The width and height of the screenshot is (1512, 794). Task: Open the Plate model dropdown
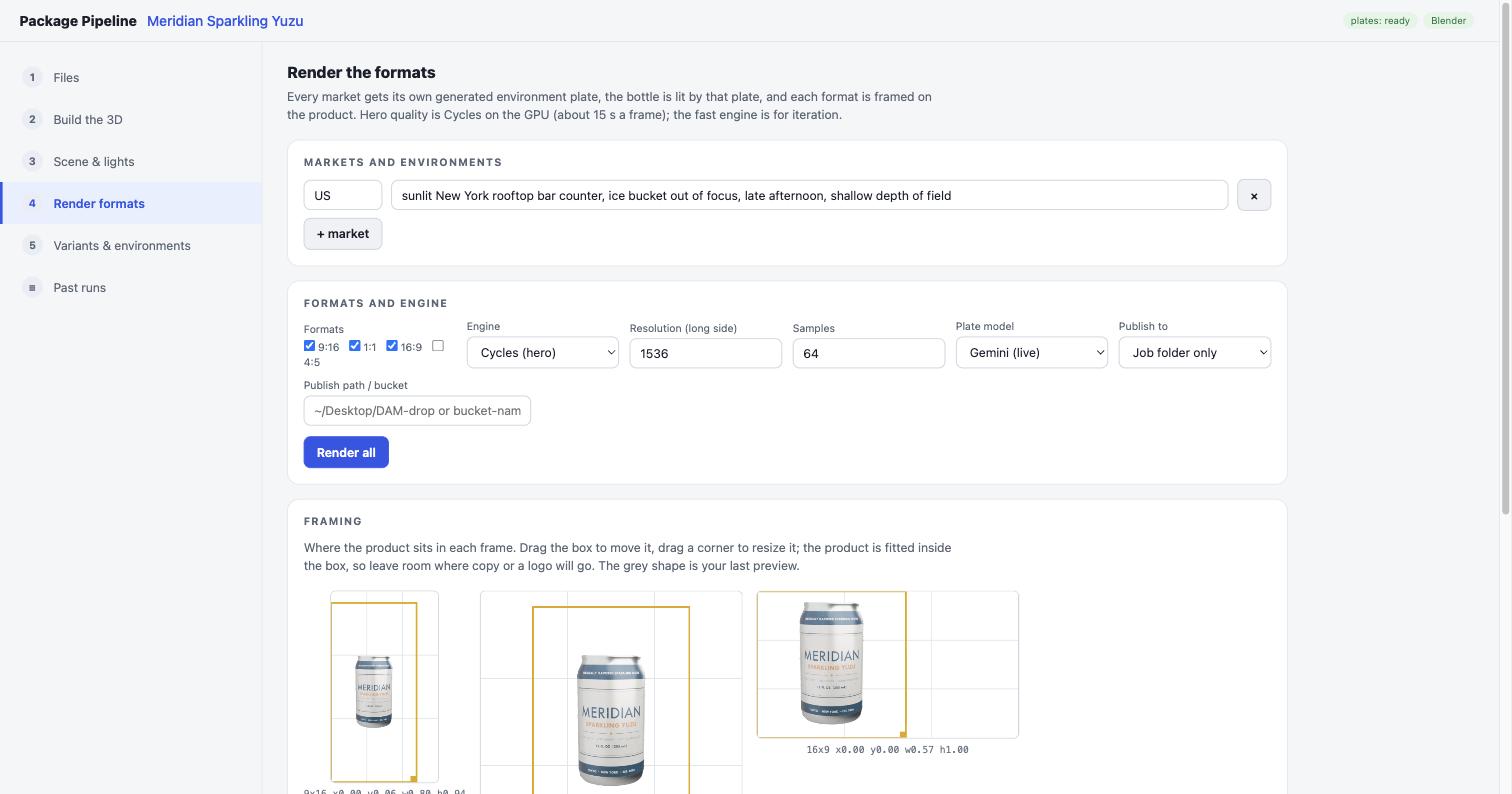1032,352
